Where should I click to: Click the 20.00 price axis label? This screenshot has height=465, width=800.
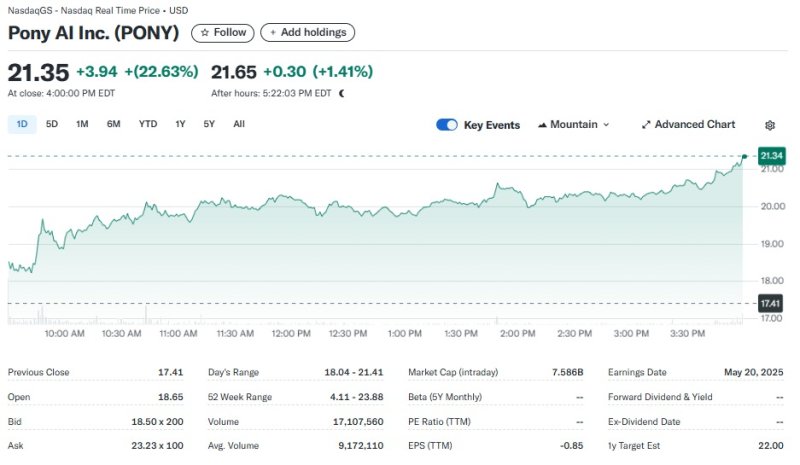tap(772, 206)
